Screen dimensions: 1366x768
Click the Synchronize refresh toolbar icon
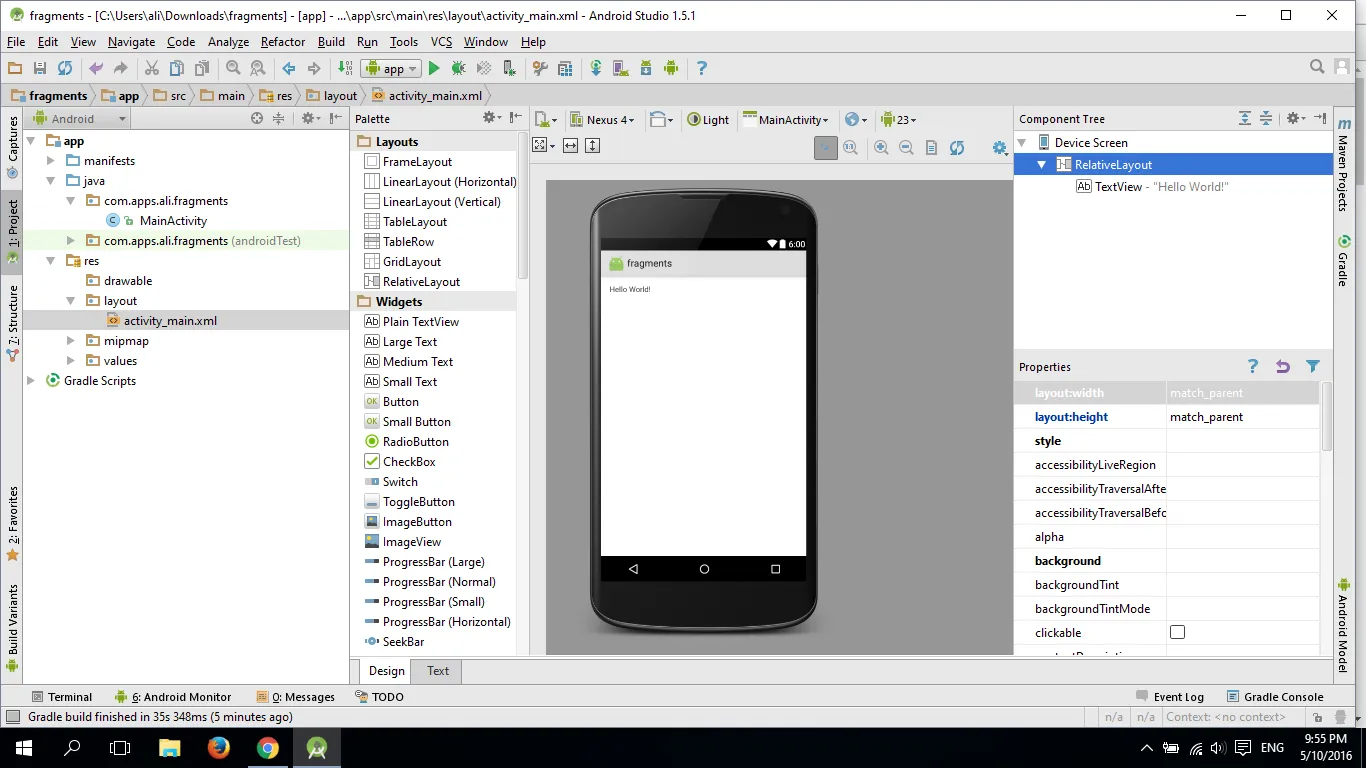coord(65,68)
